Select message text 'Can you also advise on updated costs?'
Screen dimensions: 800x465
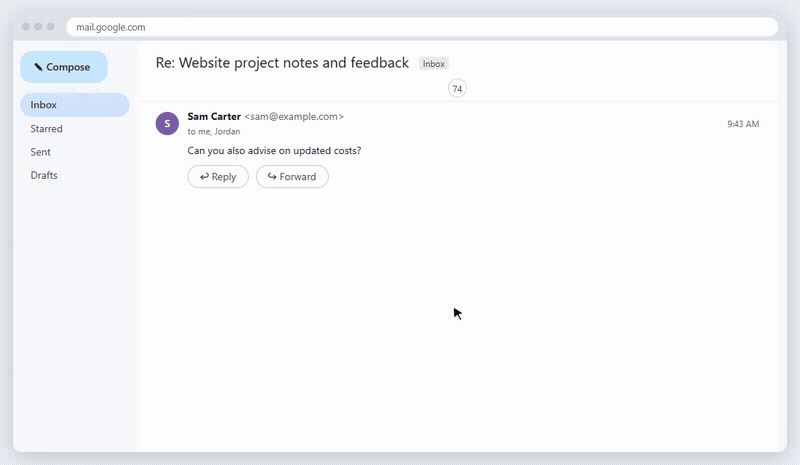click(274, 151)
